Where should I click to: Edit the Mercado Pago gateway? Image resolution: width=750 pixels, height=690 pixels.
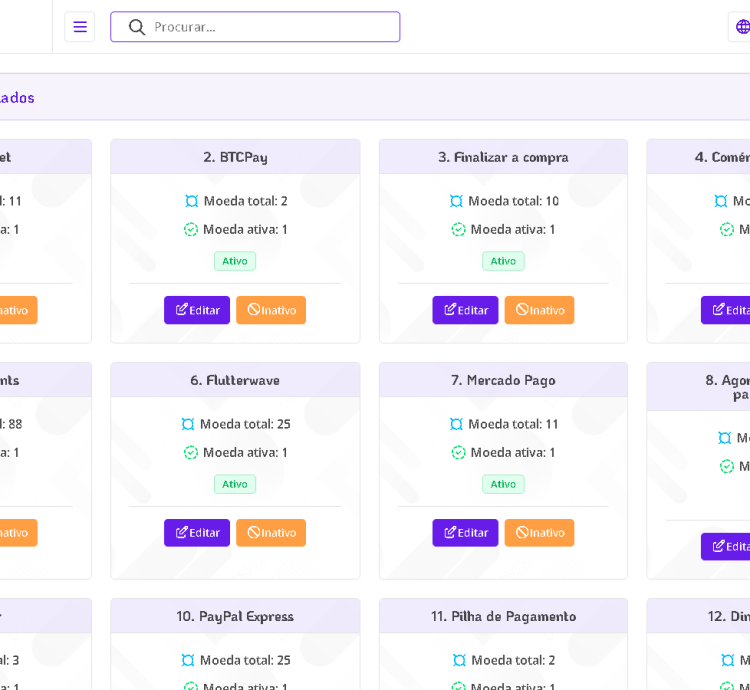(465, 533)
